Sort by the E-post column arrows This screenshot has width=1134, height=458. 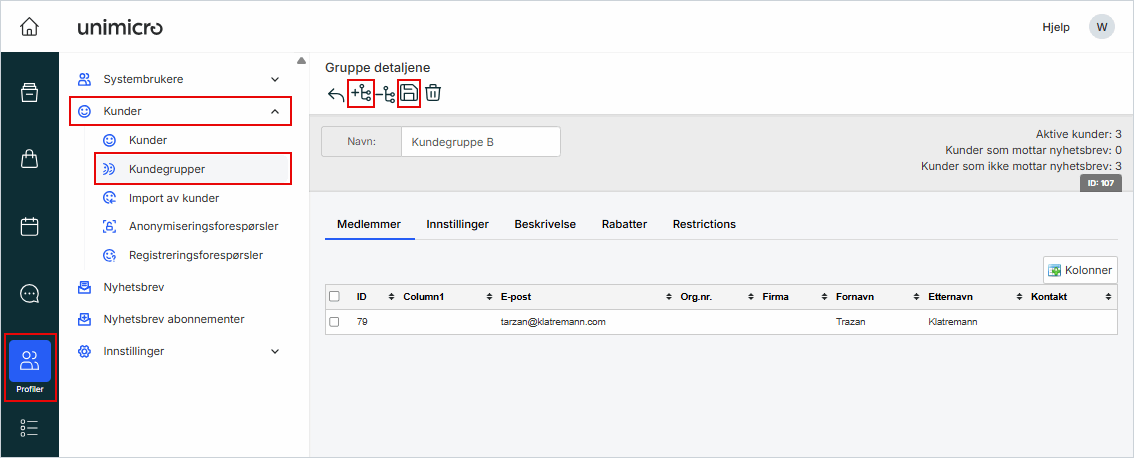pyautogui.click(x=669, y=297)
